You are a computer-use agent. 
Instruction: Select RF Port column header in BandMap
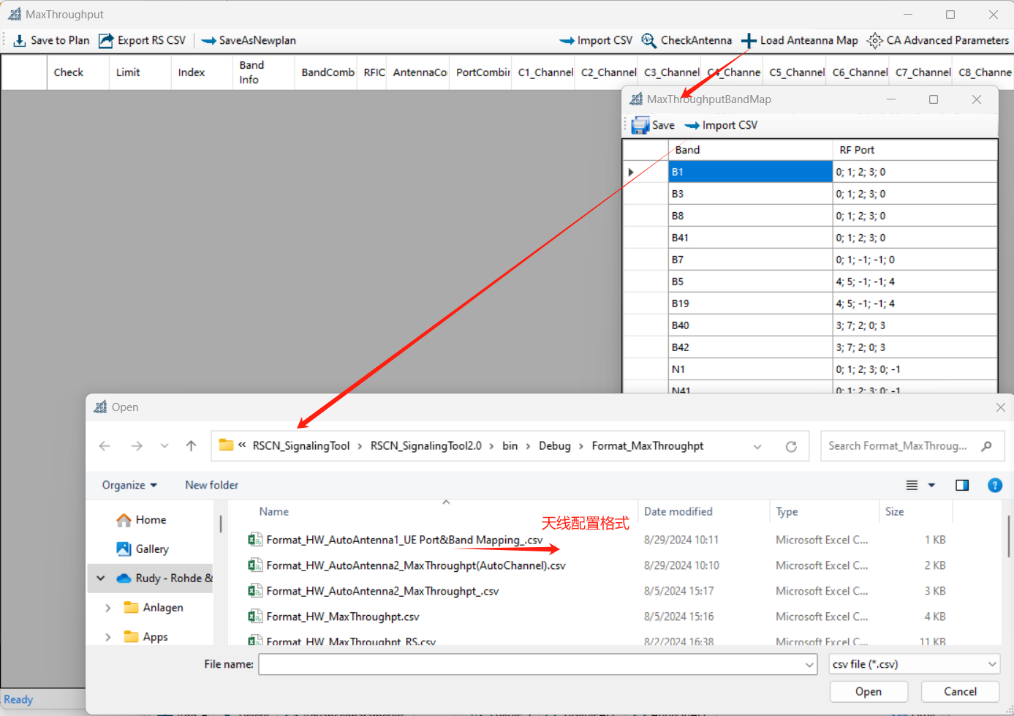coord(914,149)
